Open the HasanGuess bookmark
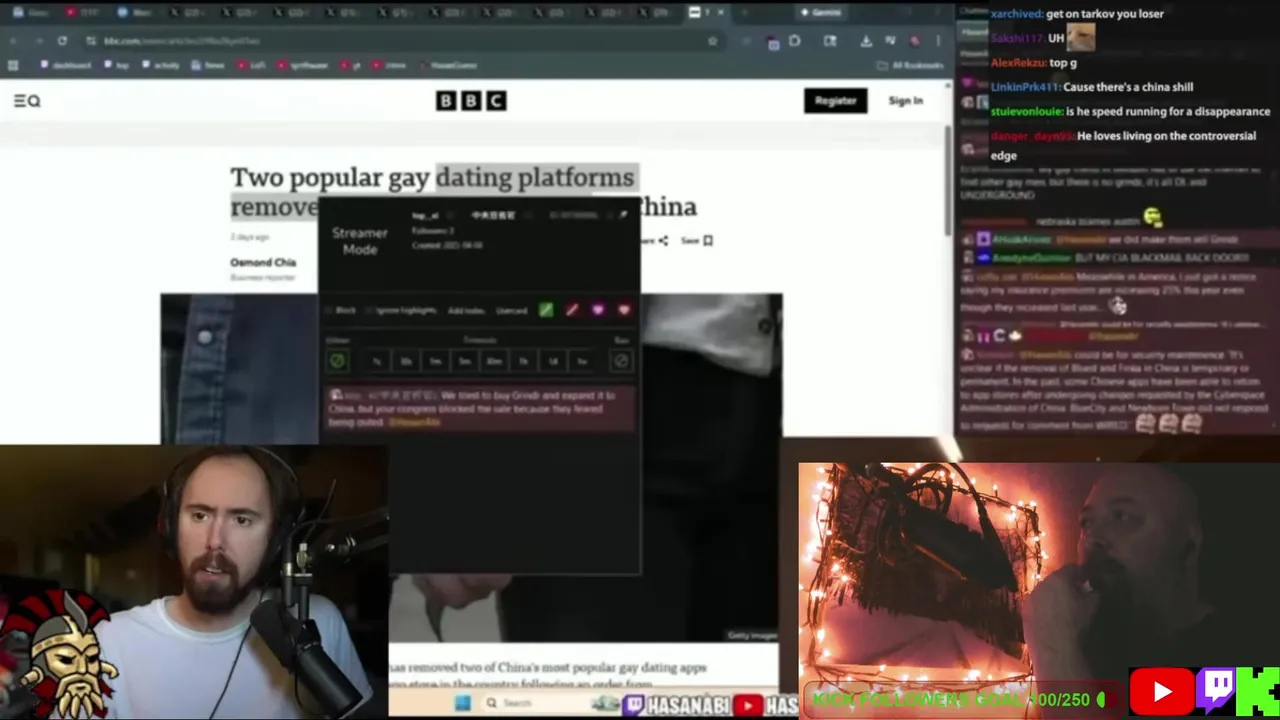The image size is (1280, 720). pos(448,65)
